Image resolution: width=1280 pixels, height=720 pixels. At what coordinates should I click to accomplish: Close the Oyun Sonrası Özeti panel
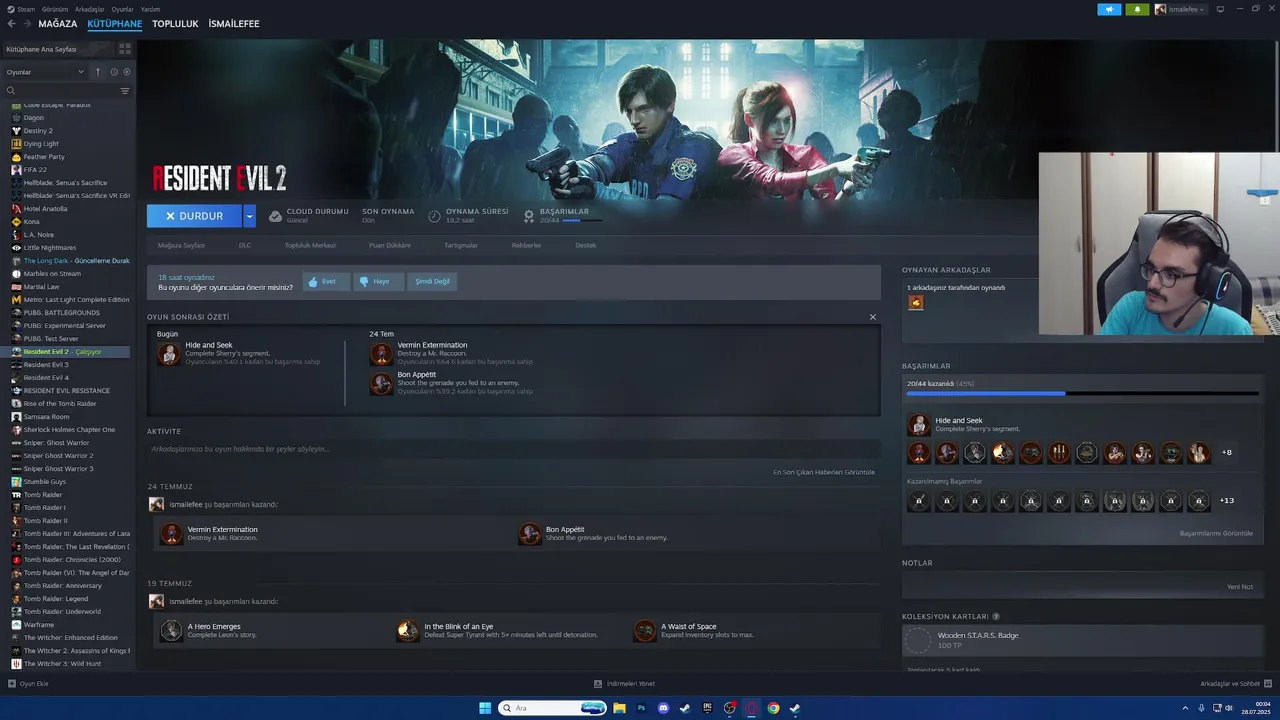[x=872, y=317]
